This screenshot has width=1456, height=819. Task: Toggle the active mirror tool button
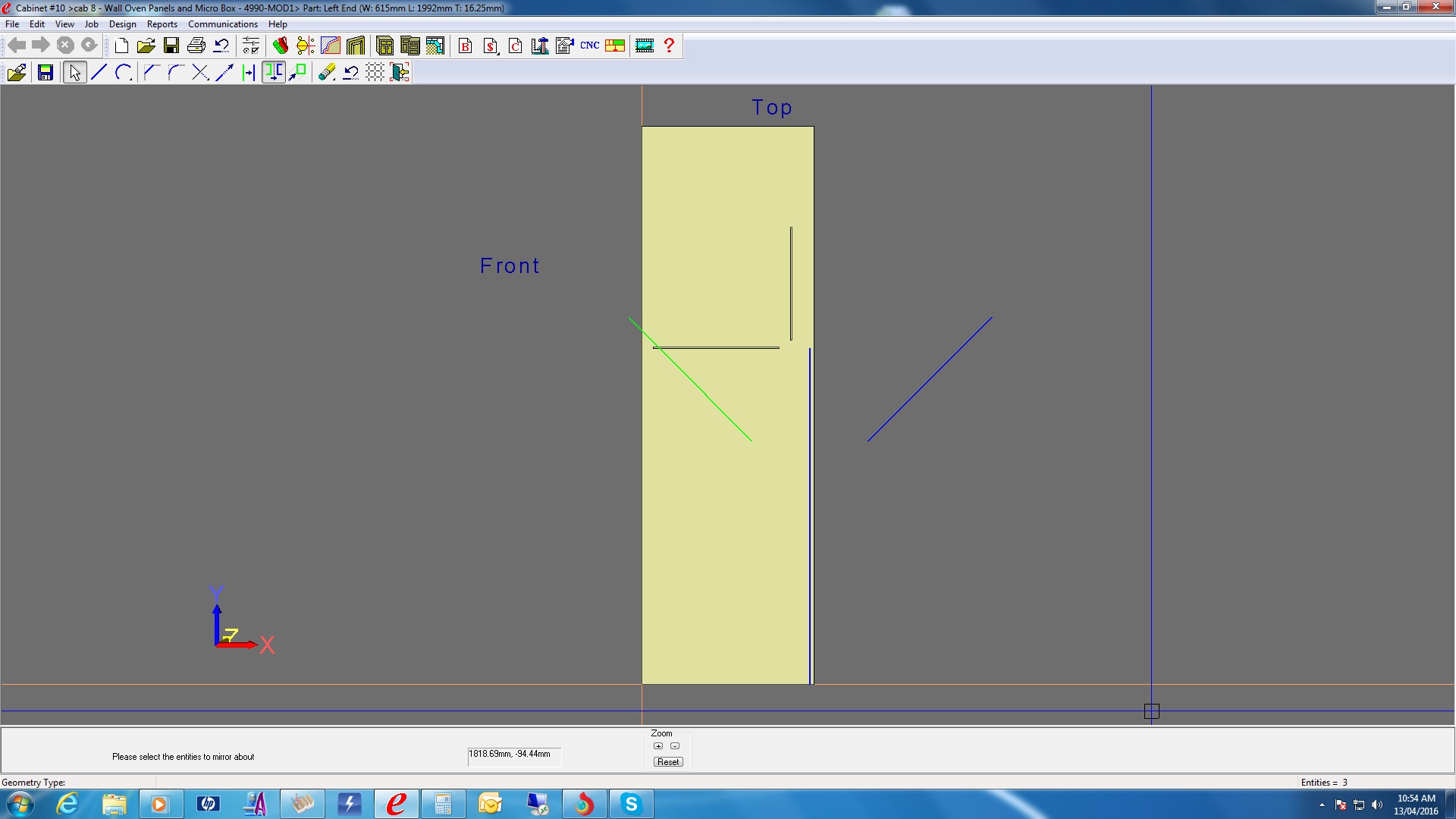(274, 72)
